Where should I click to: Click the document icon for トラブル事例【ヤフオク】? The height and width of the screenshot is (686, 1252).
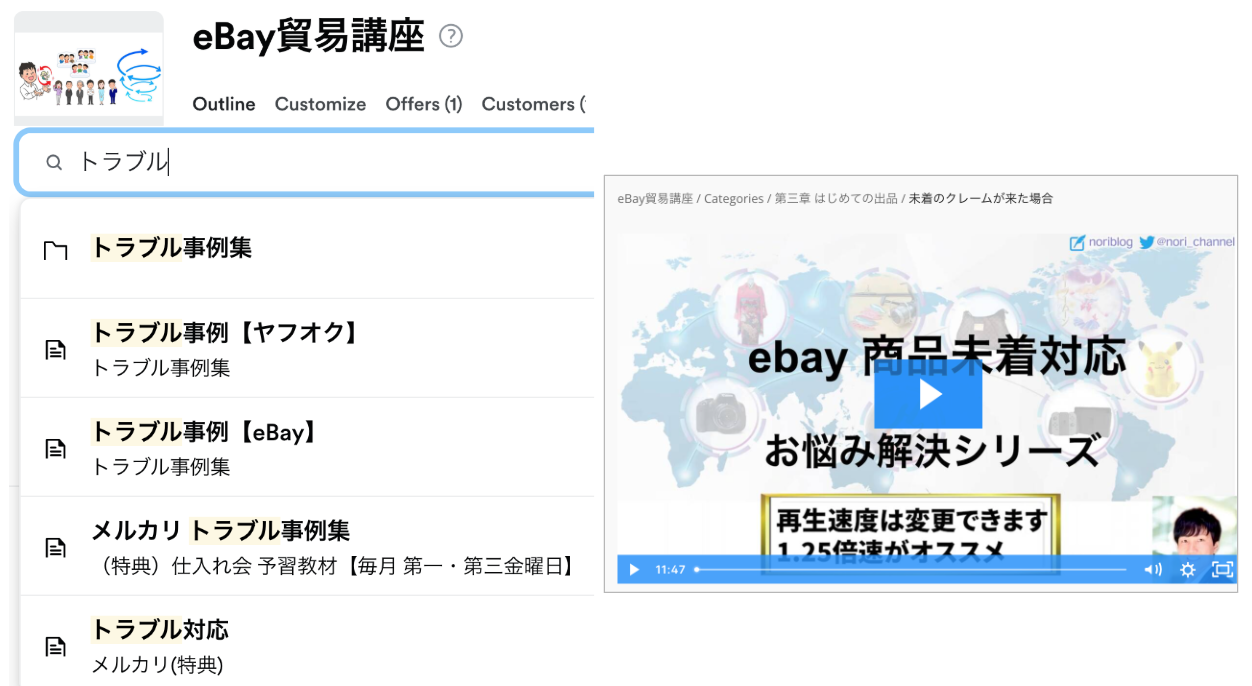[56, 350]
